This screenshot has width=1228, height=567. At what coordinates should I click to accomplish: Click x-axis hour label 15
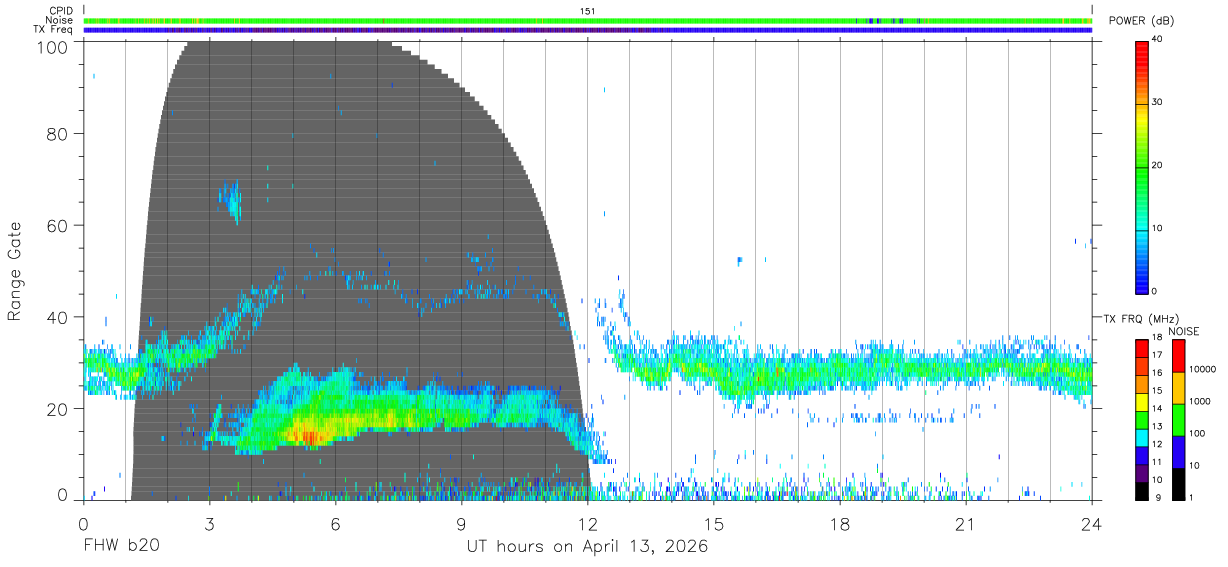point(713,524)
